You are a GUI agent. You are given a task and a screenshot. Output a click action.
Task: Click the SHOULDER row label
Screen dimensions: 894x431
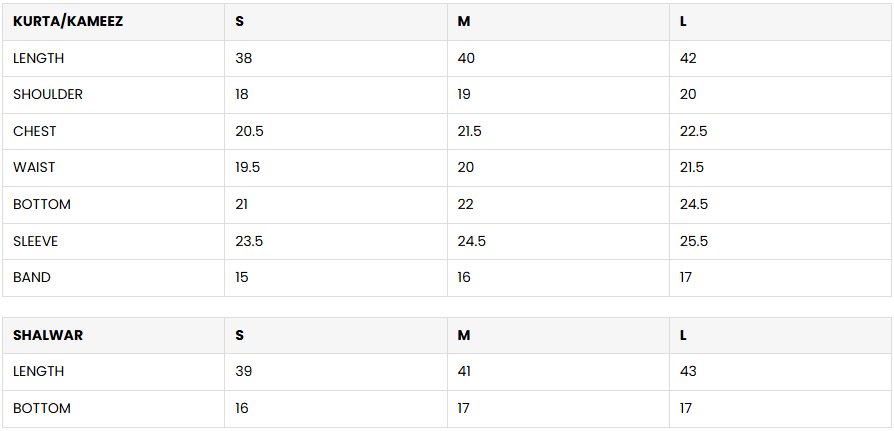(48, 94)
